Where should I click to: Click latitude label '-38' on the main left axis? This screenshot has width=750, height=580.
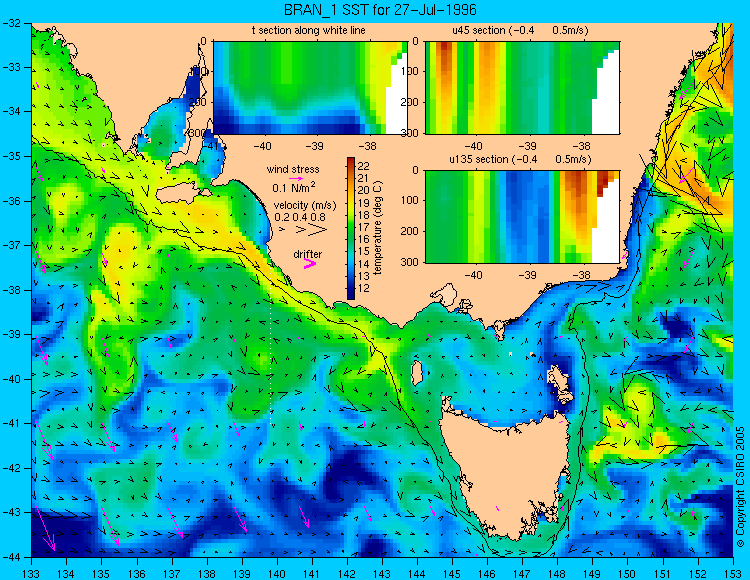coord(11,290)
